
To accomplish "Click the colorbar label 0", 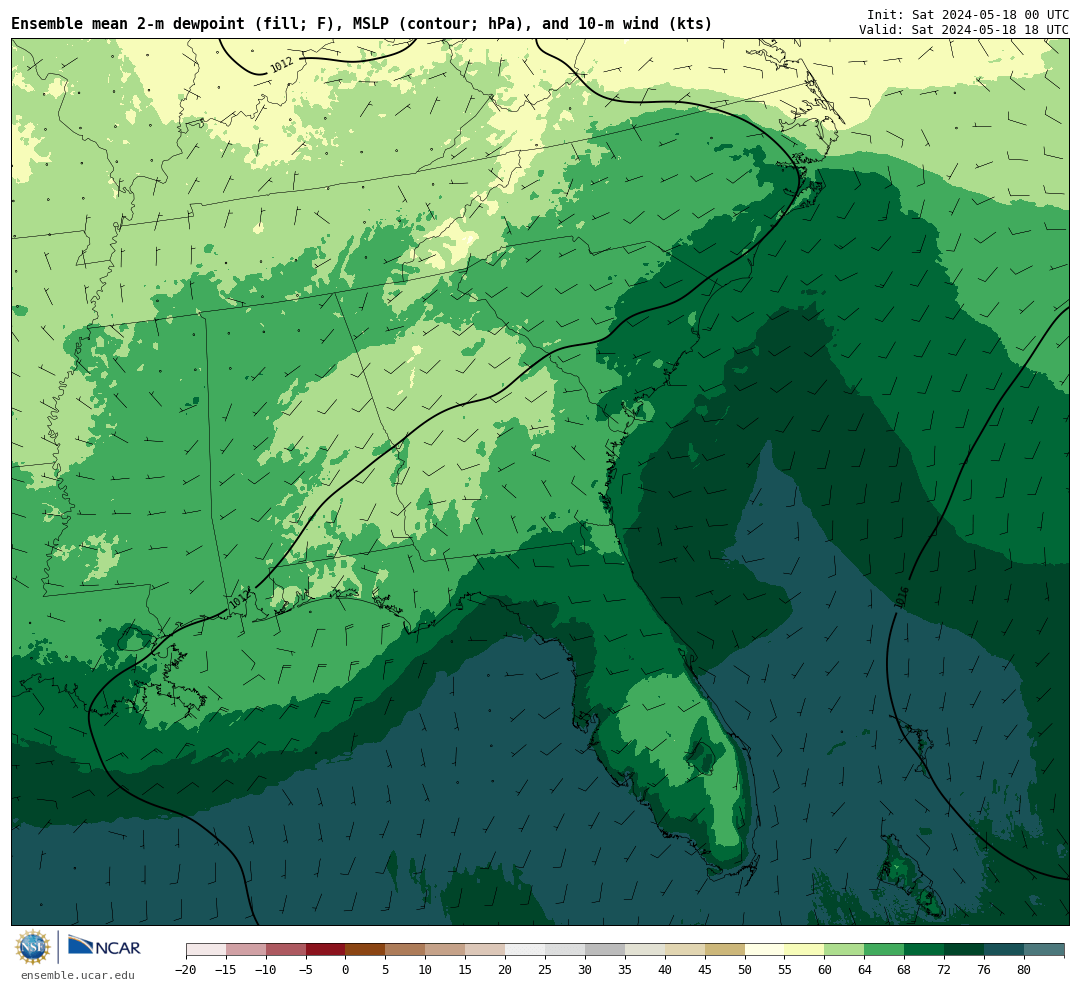I will coord(346,970).
